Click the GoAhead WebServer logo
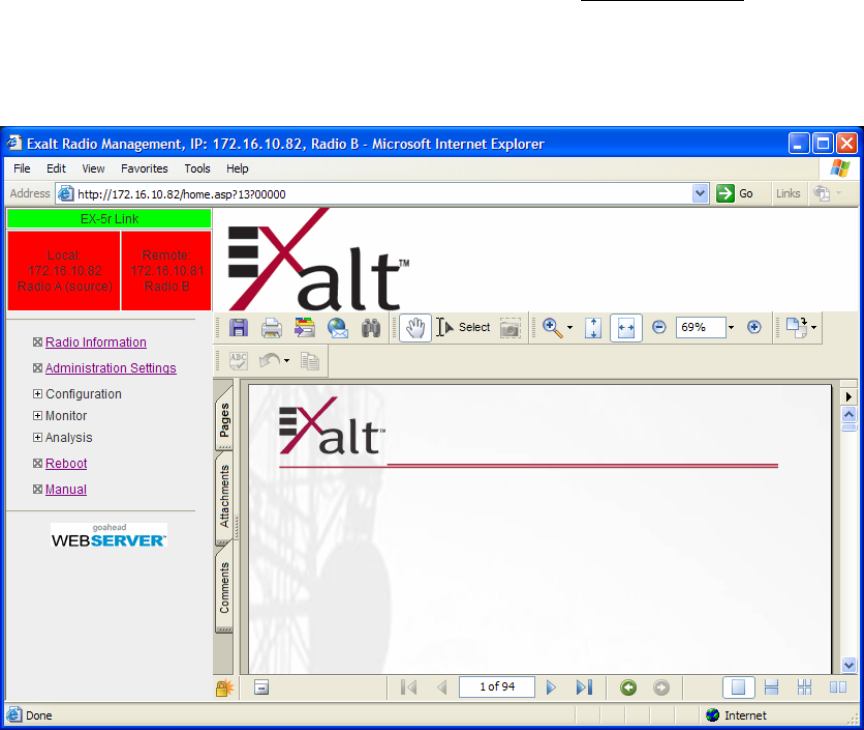 coord(109,536)
